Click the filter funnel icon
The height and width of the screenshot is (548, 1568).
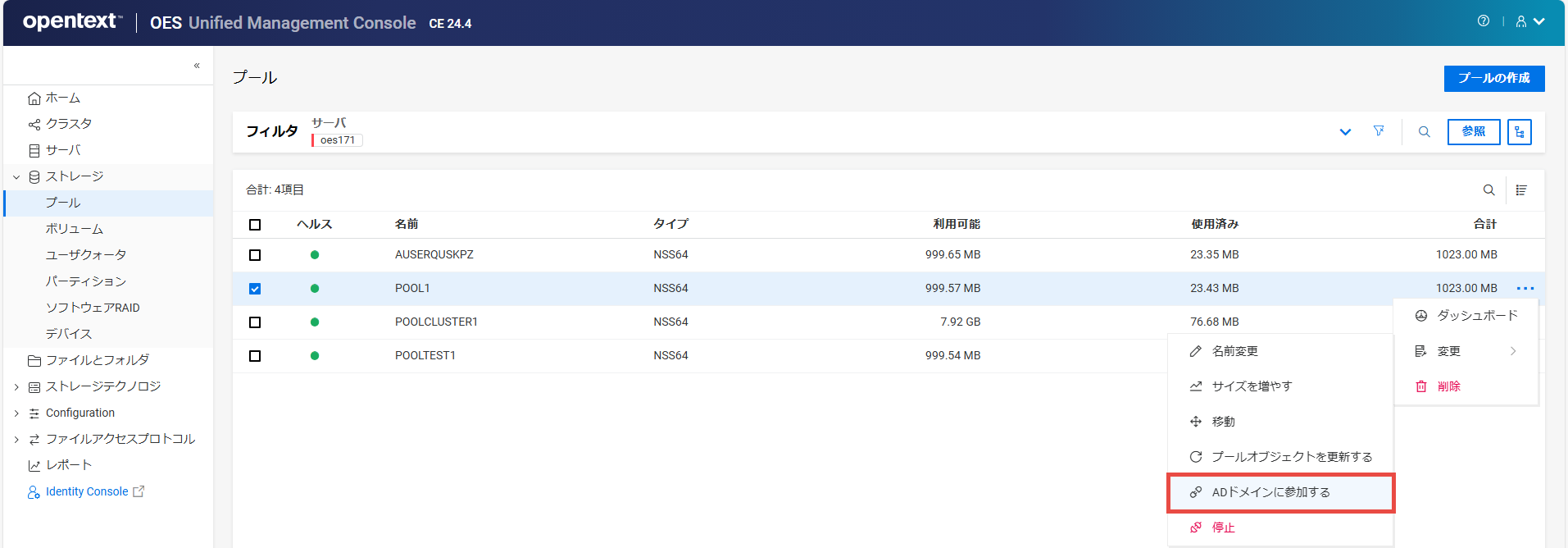pyautogui.click(x=1379, y=131)
